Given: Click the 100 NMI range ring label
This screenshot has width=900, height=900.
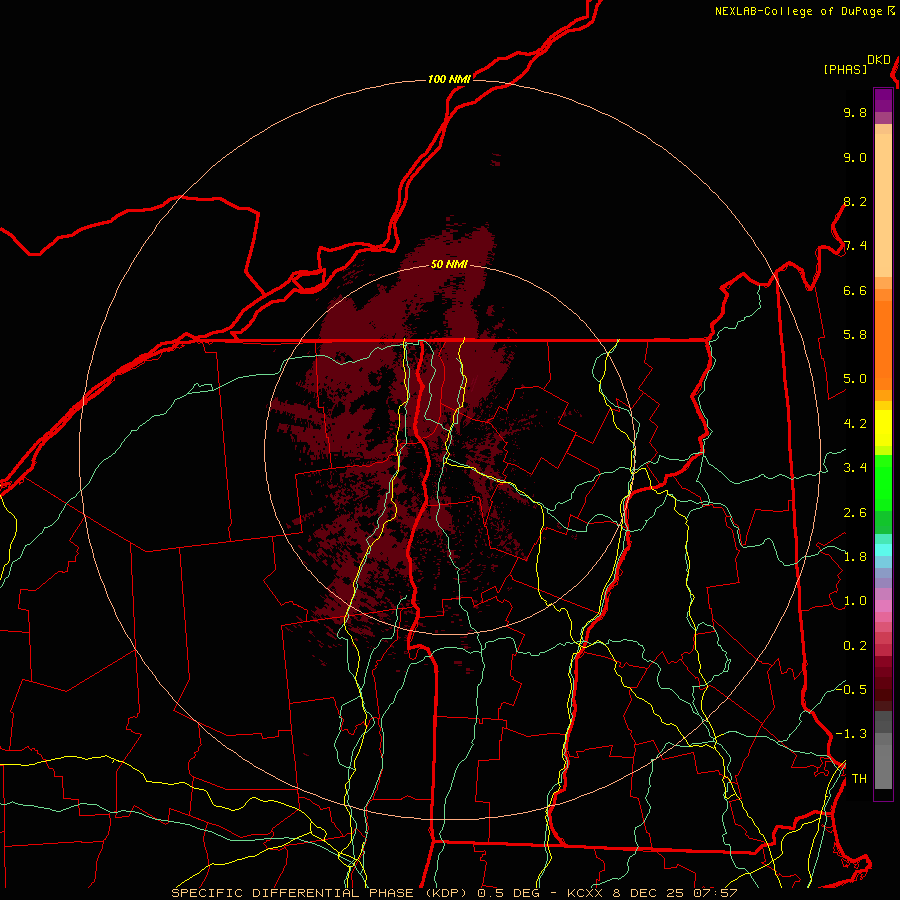Looking at the screenshot, I should coord(449,79).
